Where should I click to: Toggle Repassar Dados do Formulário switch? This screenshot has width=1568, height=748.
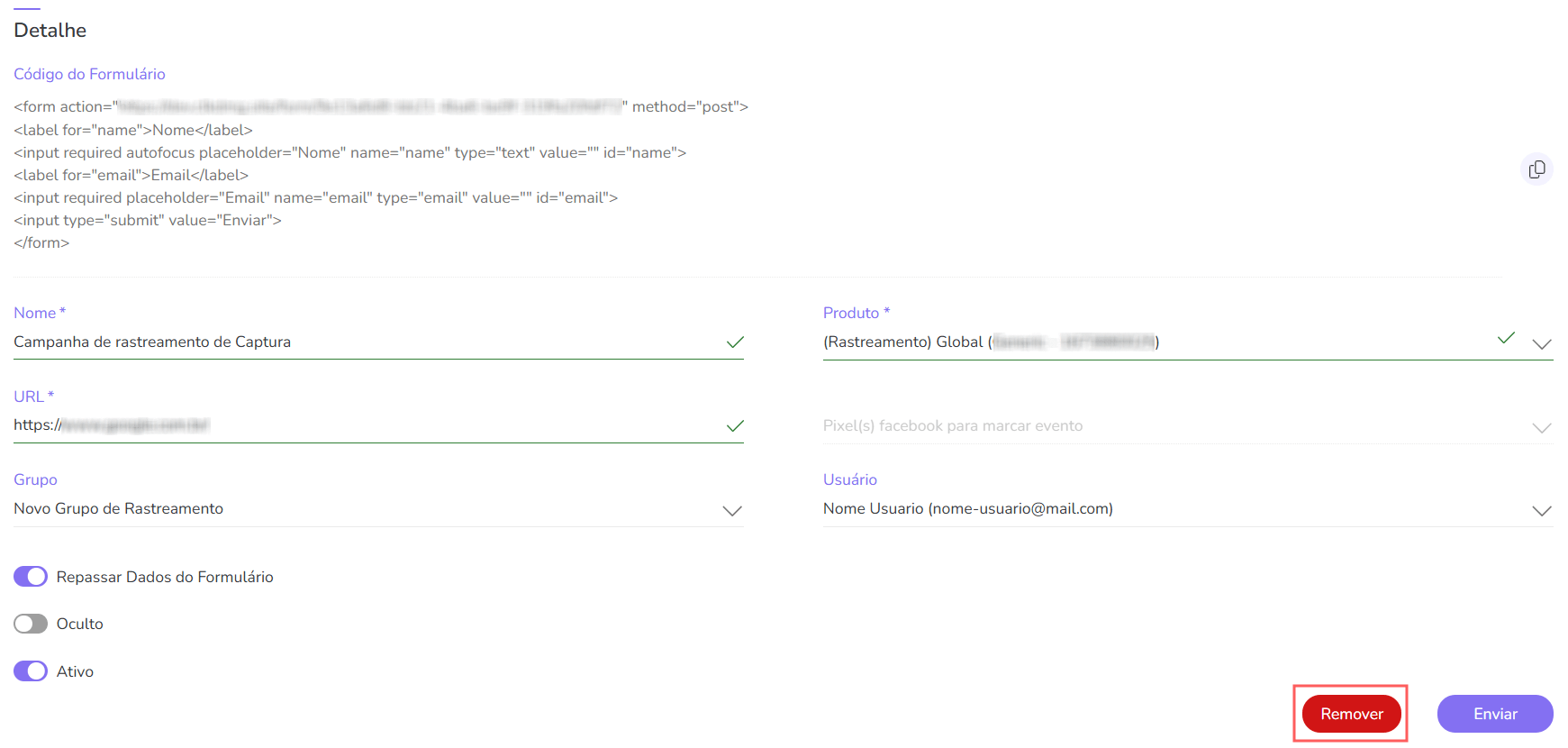pos(31,577)
